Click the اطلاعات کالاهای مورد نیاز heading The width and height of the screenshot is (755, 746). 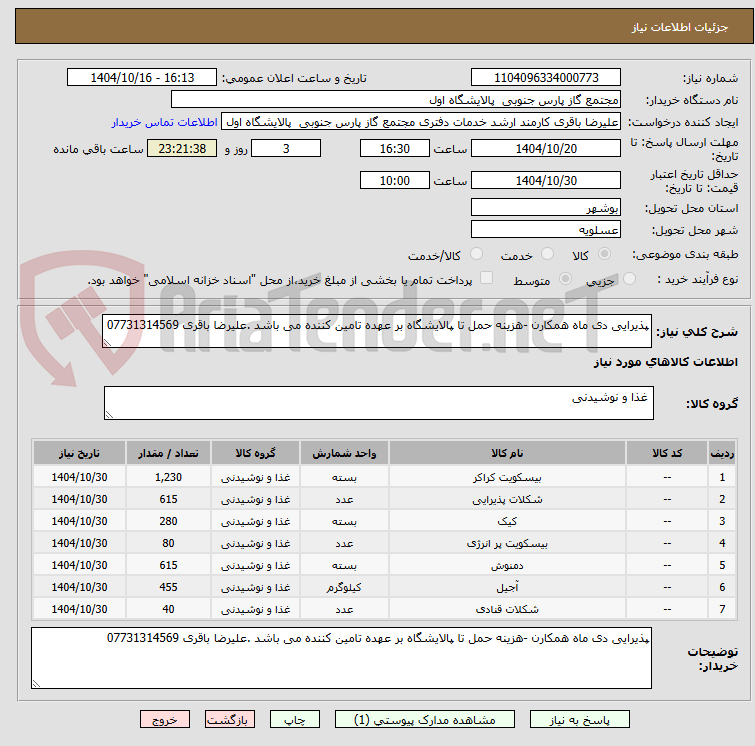click(665, 362)
